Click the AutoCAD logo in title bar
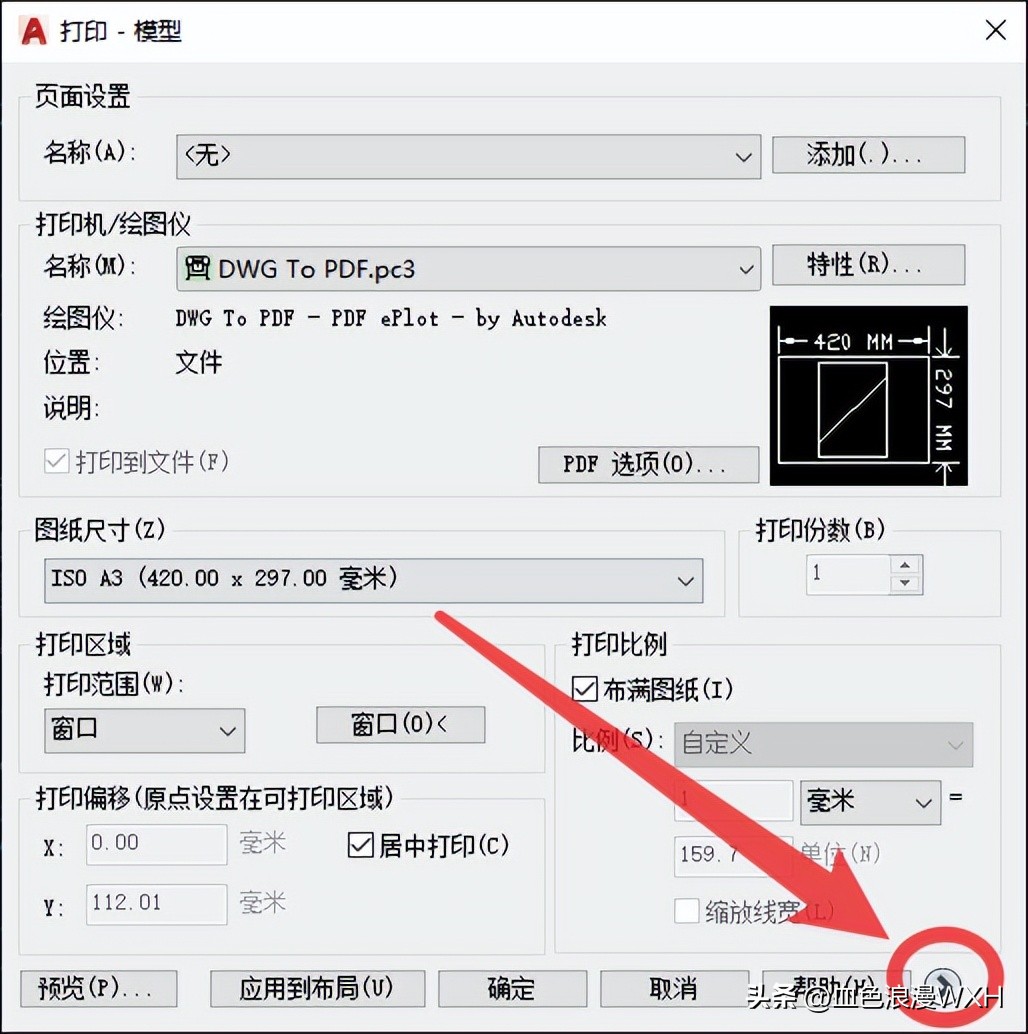 click(34, 30)
